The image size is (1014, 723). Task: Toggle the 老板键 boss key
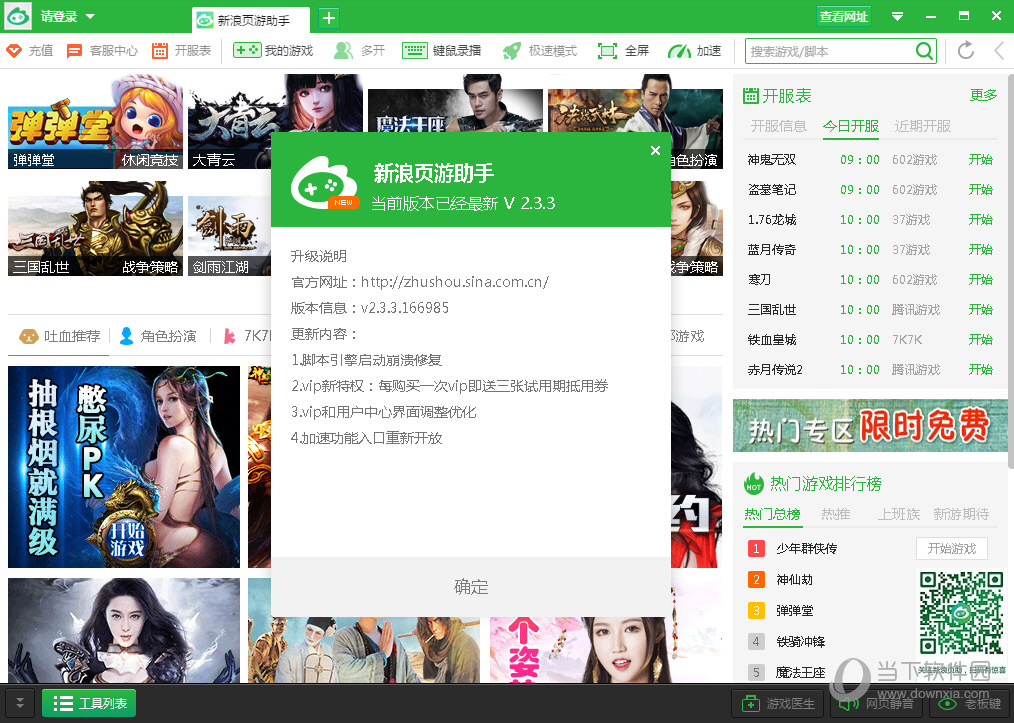point(970,703)
